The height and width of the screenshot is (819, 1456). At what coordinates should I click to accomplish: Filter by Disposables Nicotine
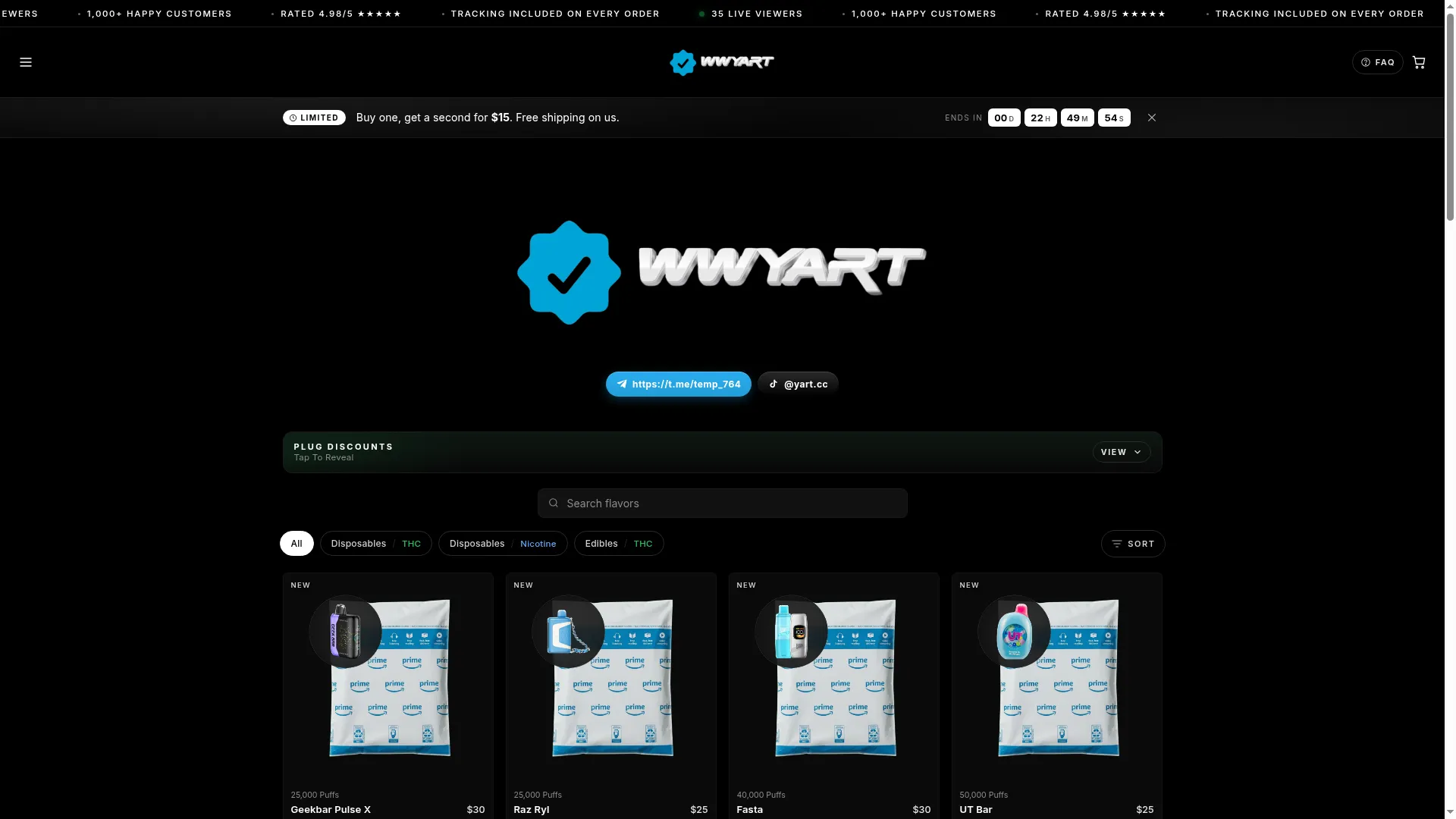pos(503,543)
